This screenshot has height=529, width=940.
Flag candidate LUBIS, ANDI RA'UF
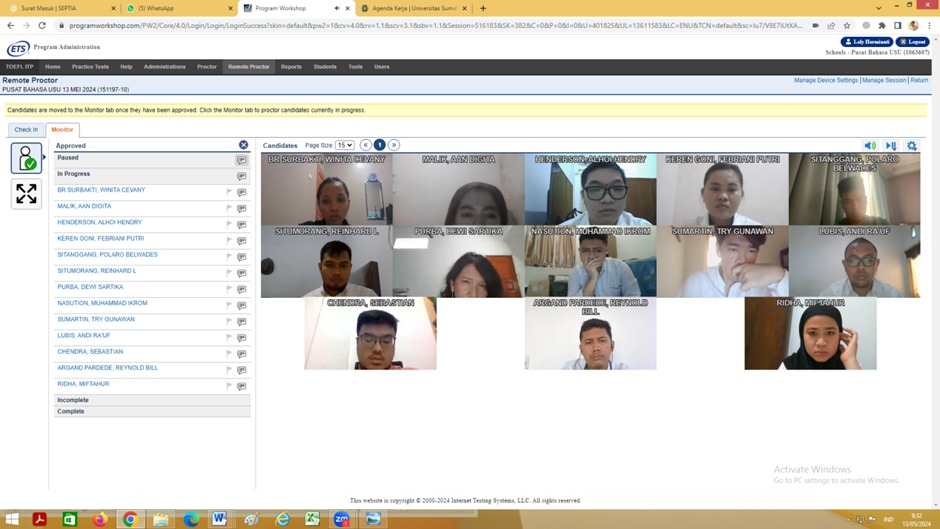pyautogui.click(x=228, y=338)
